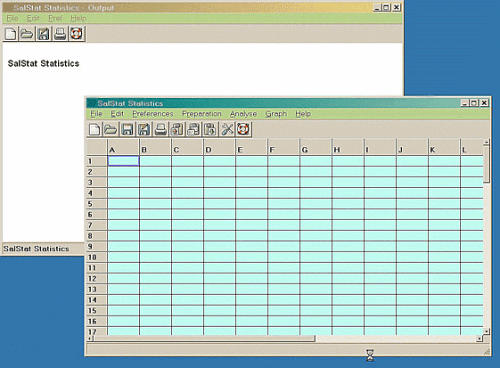Select column H header
The width and height of the screenshot is (500, 368).
pos(348,147)
